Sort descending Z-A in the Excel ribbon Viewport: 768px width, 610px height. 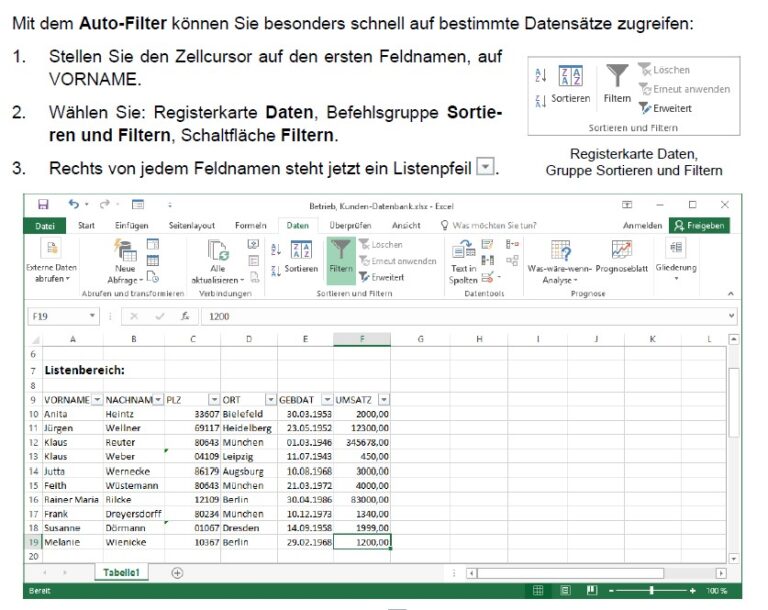coord(276,270)
